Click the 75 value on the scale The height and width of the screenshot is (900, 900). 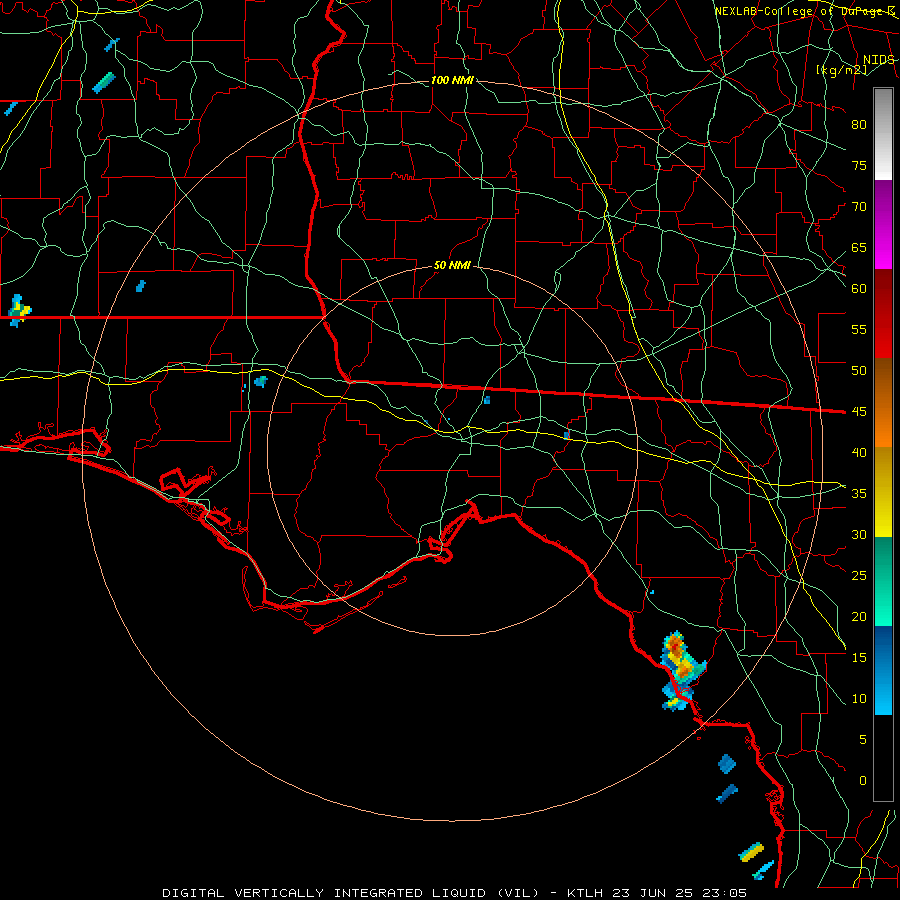pyautogui.click(x=859, y=165)
